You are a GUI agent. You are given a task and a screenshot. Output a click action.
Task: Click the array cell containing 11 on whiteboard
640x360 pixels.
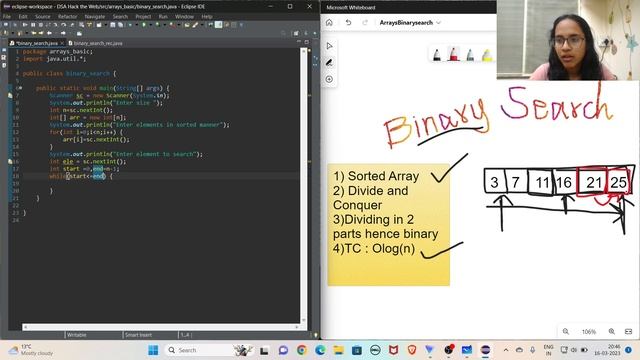click(x=540, y=181)
